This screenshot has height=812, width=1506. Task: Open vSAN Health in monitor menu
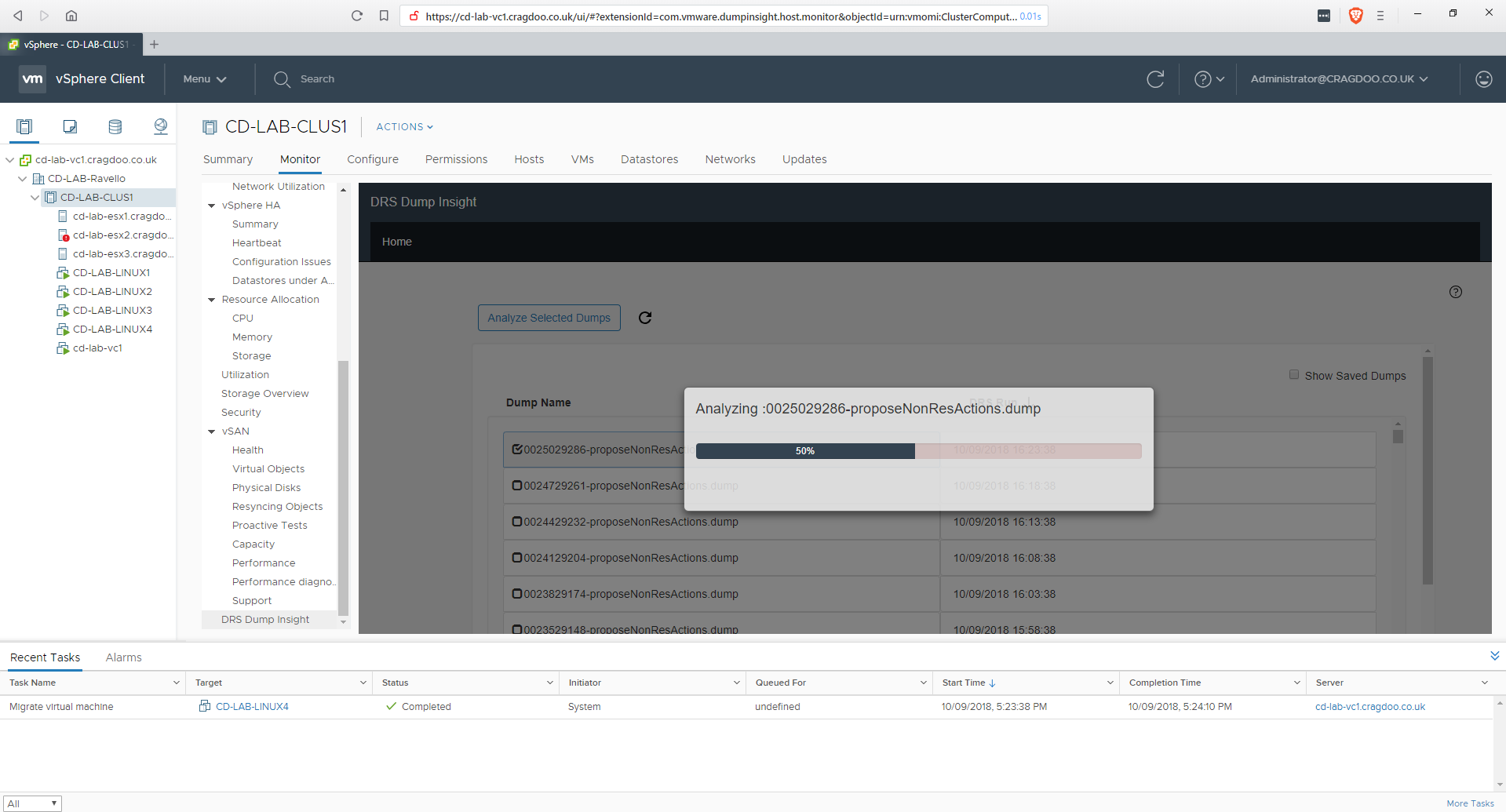coord(248,450)
